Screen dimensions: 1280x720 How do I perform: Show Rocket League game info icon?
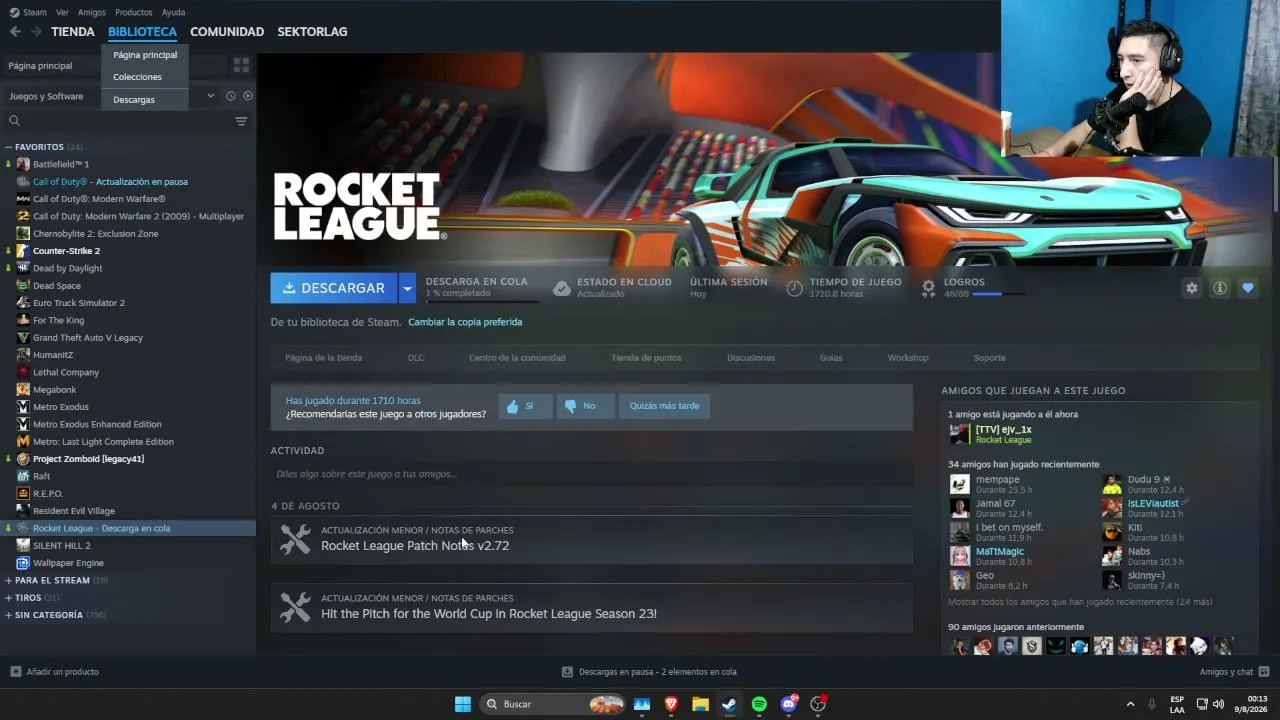(x=1220, y=288)
